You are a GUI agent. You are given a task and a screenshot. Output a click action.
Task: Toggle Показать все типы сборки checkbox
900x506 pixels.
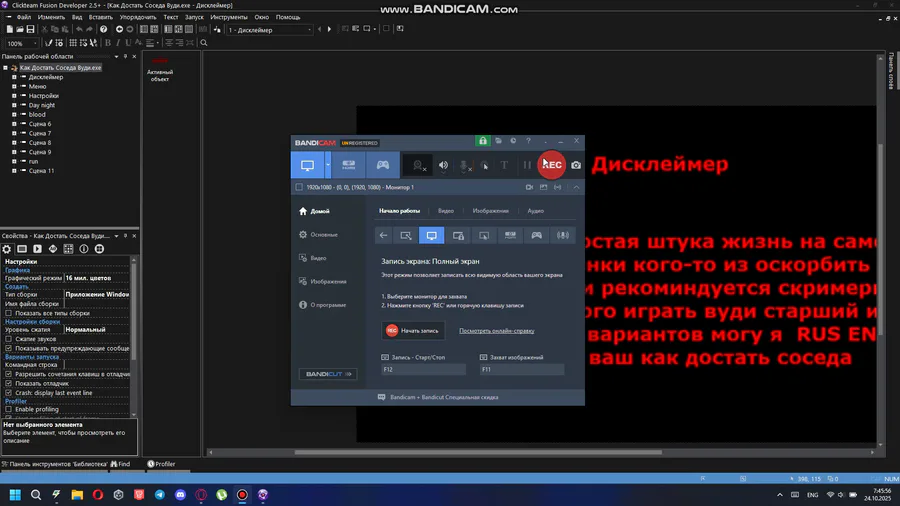(9, 313)
